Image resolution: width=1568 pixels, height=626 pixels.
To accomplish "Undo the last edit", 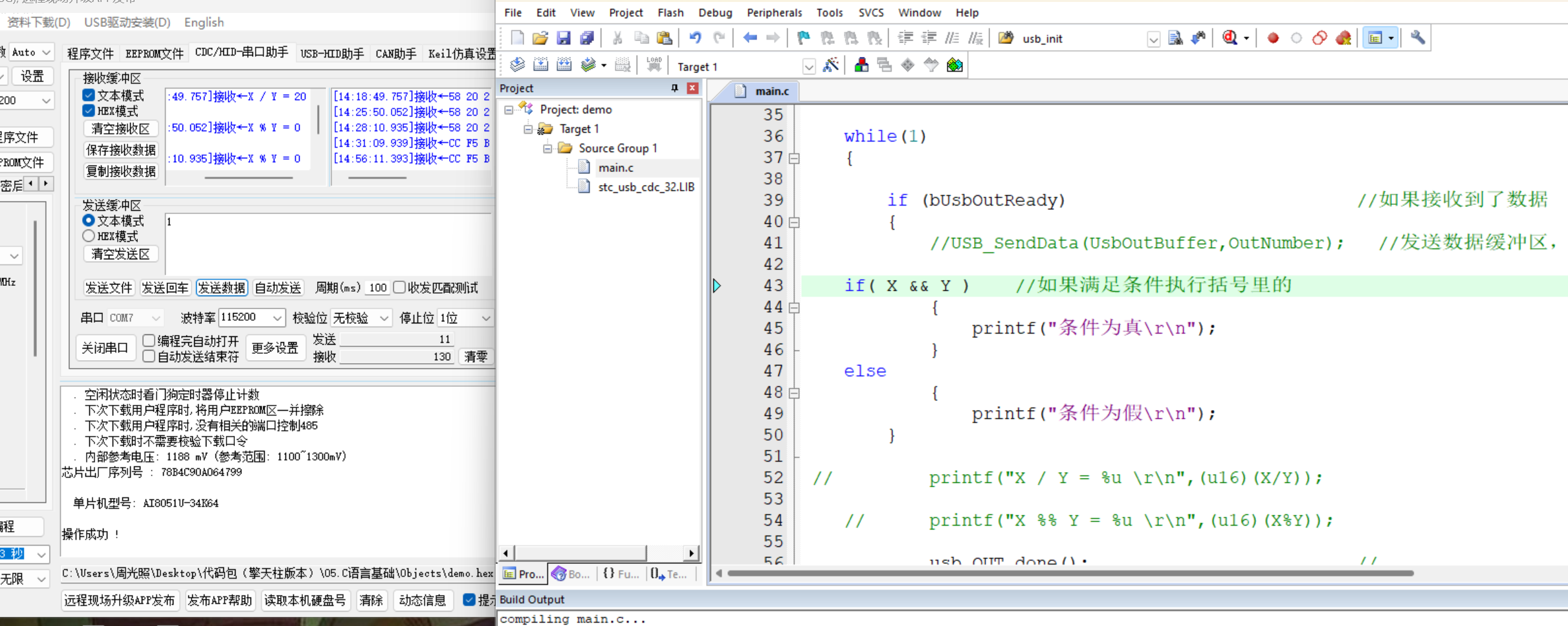I will [695, 38].
